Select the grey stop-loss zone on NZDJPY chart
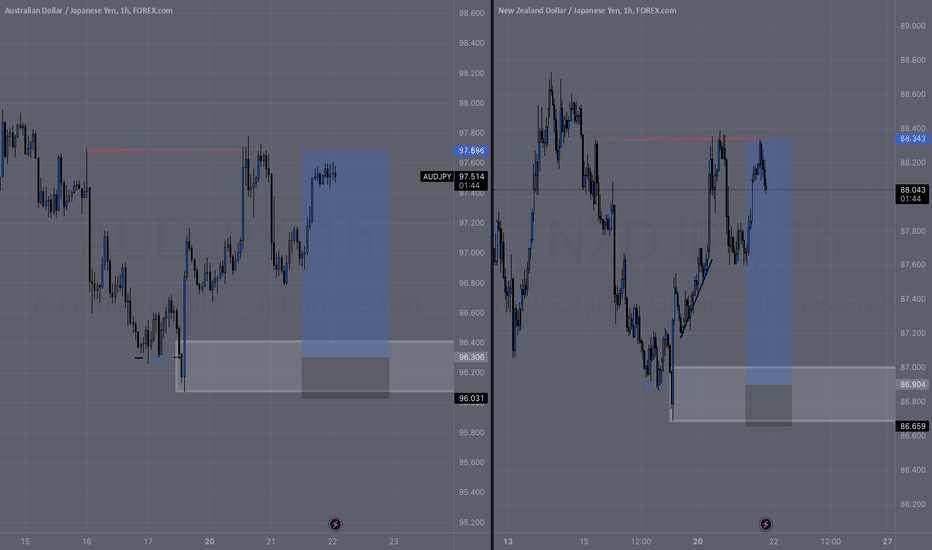932x550 pixels. pos(769,406)
